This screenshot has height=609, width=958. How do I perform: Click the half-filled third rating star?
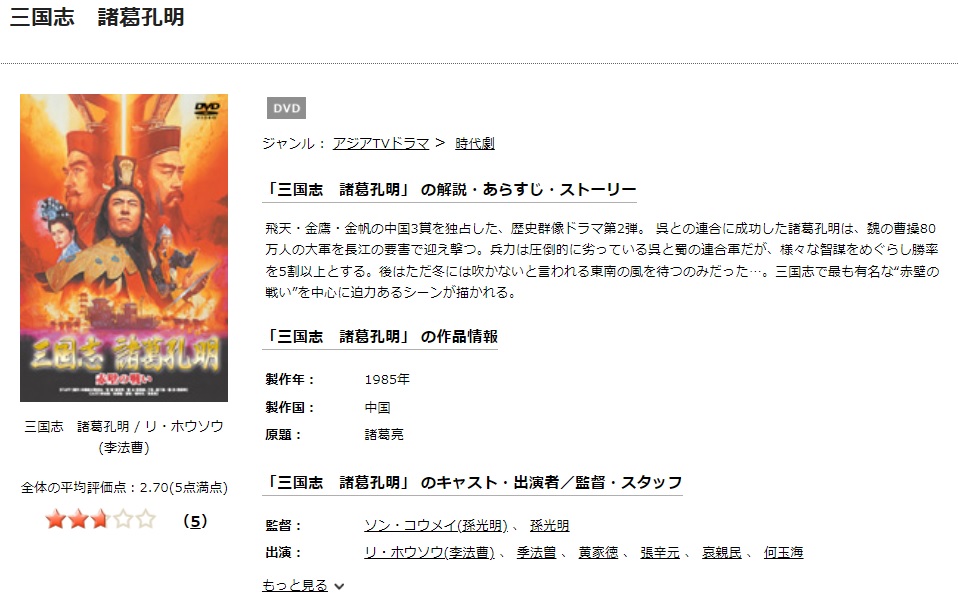100,520
